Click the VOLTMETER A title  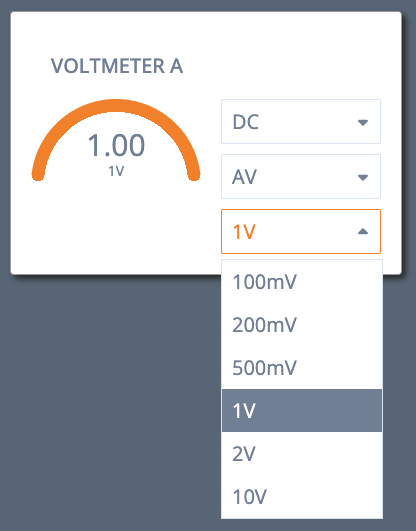tap(117, 66)
